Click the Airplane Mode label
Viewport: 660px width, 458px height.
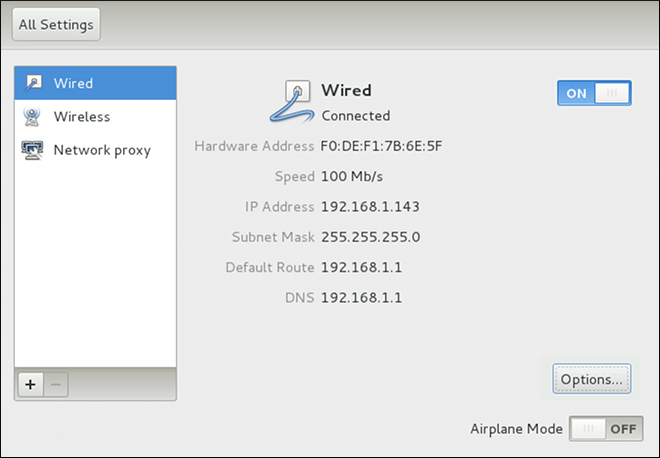coord(516,429)
